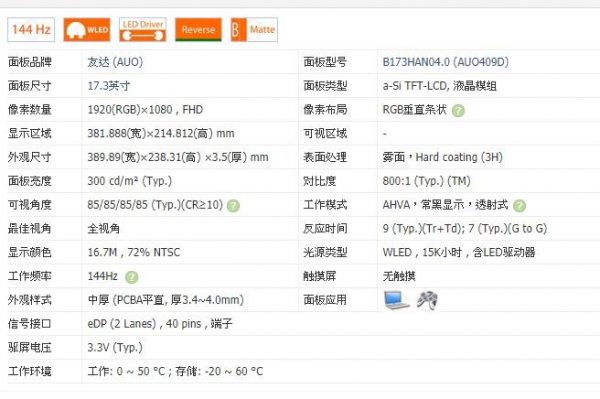Click help icon beside 144Hz frequency
The image size is (600, 399).
131,277
